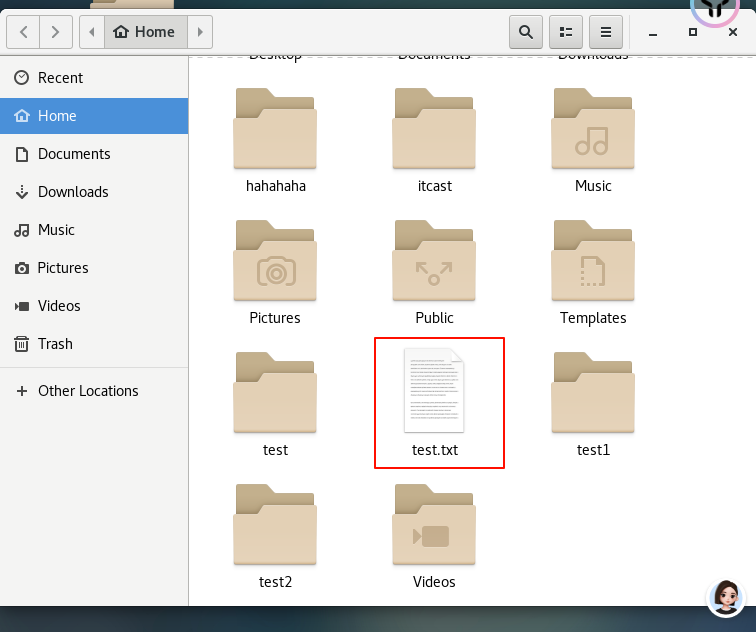Select Home in the sidebar
Screen dimensions: 756x632
[x=94, y=116]
